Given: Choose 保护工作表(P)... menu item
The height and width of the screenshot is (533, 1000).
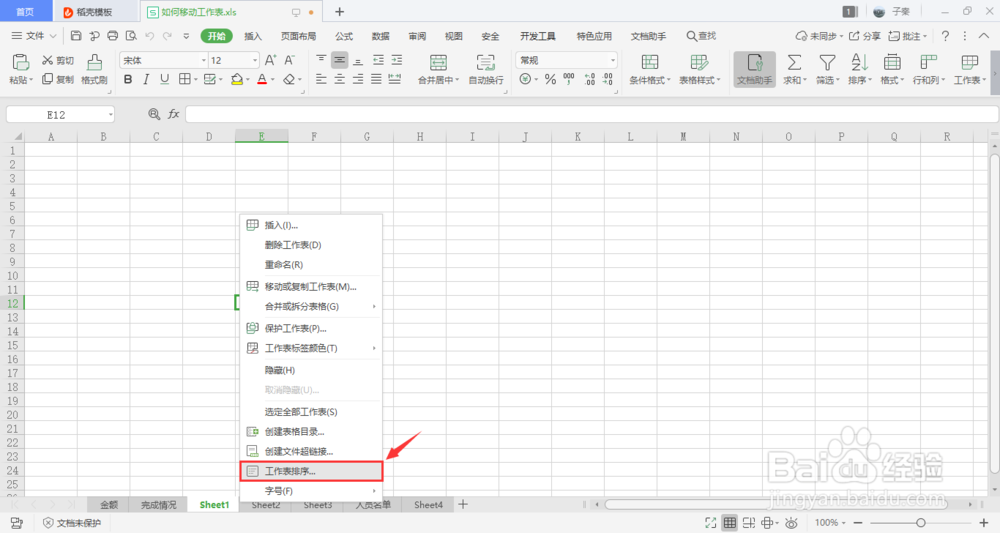Looking at the screenshot, I should (311, 328).
